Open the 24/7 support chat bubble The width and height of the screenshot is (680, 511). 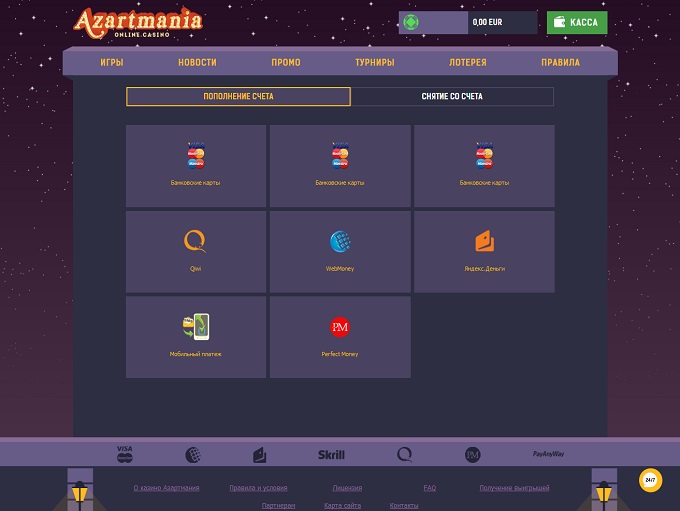(650, 480)
